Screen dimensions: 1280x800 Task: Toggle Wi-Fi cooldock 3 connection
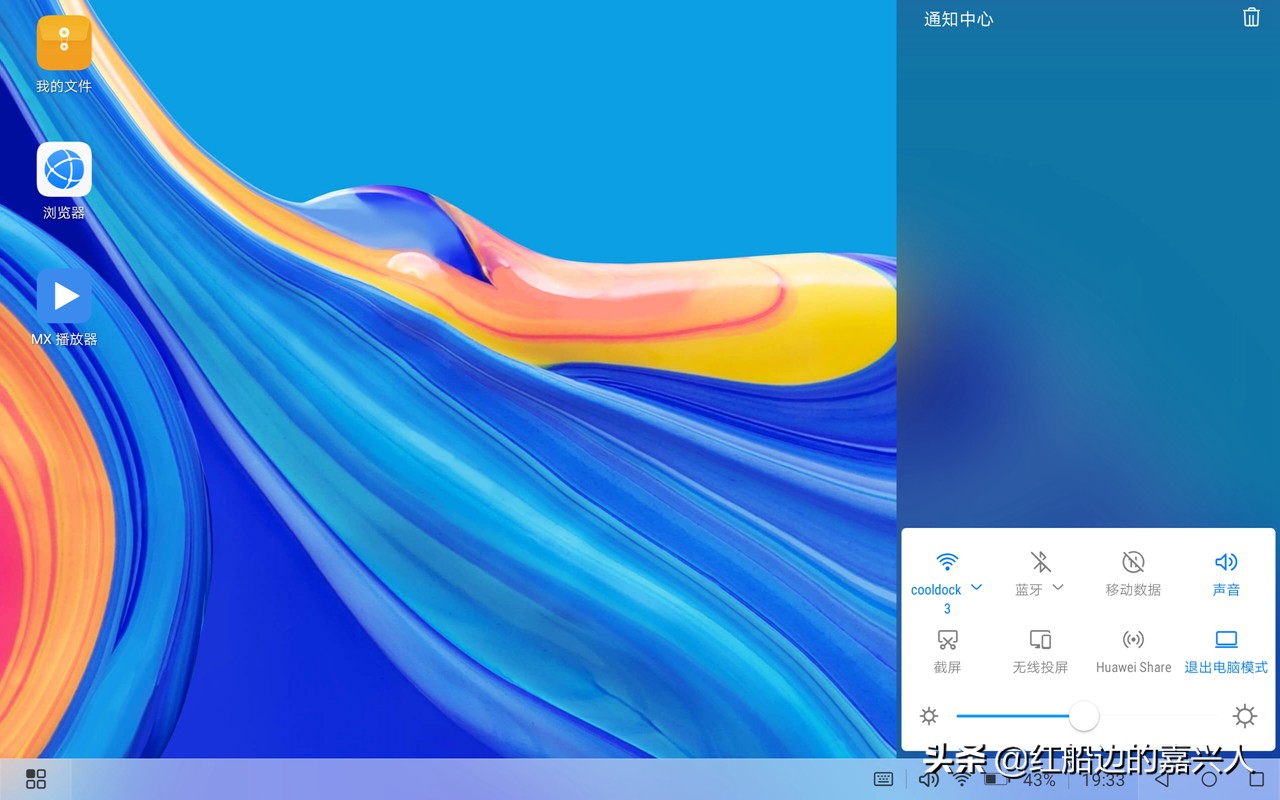pos(947,562)
